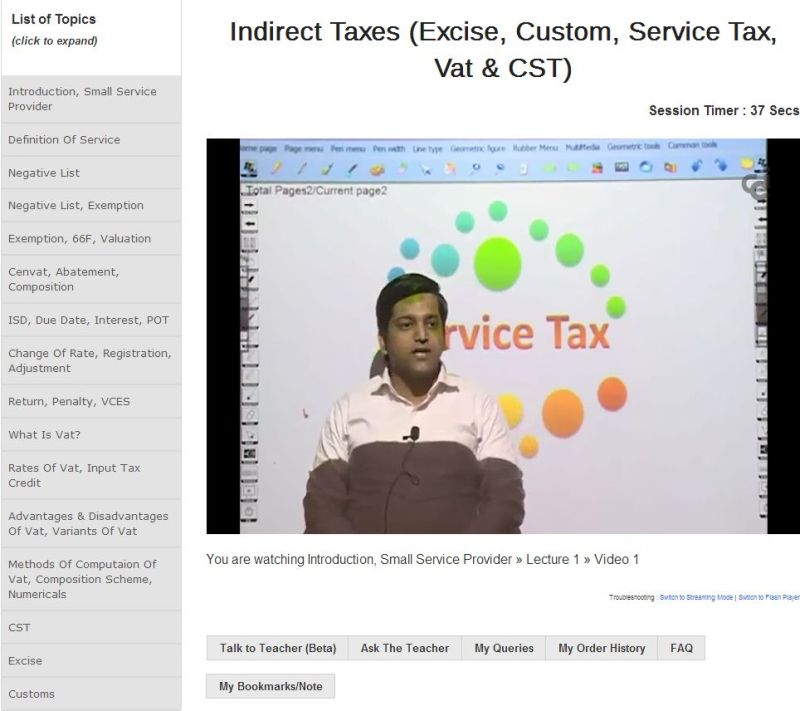Viewport: 800px width, 711px height.
Task: Open the Return, Penalty, VCES topic
Action: 90,402
